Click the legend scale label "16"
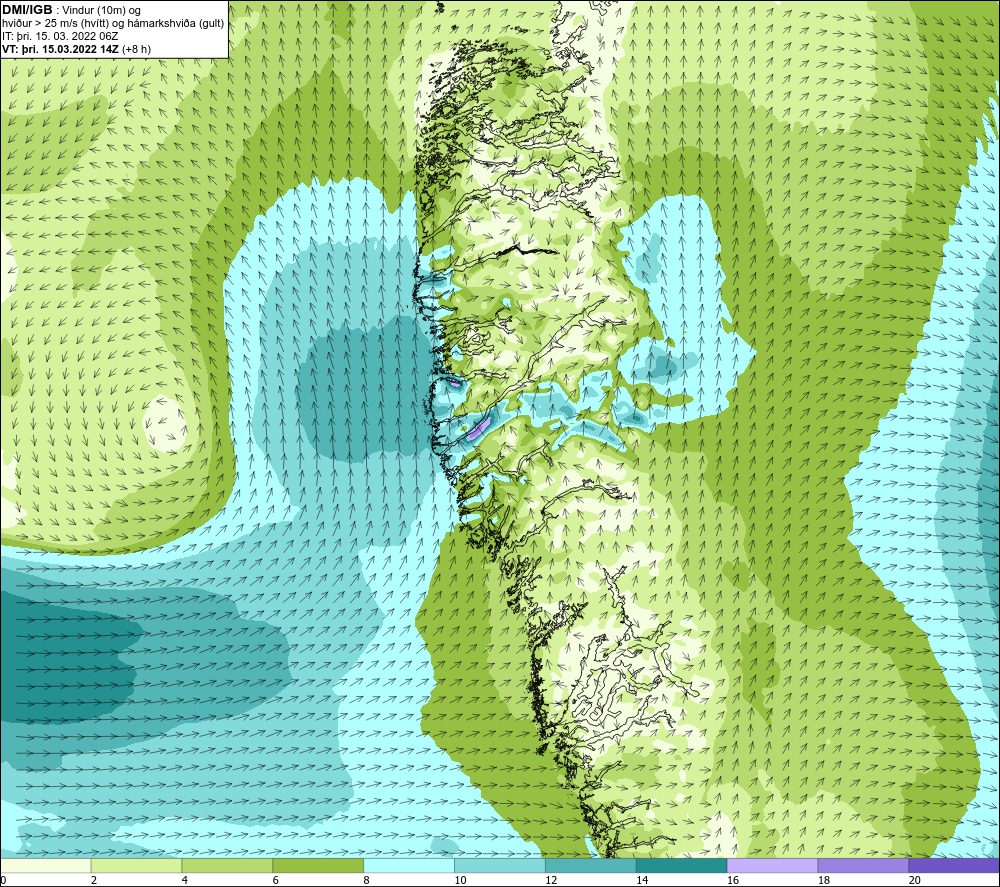The image size is (1000, 887). point(733,881)
